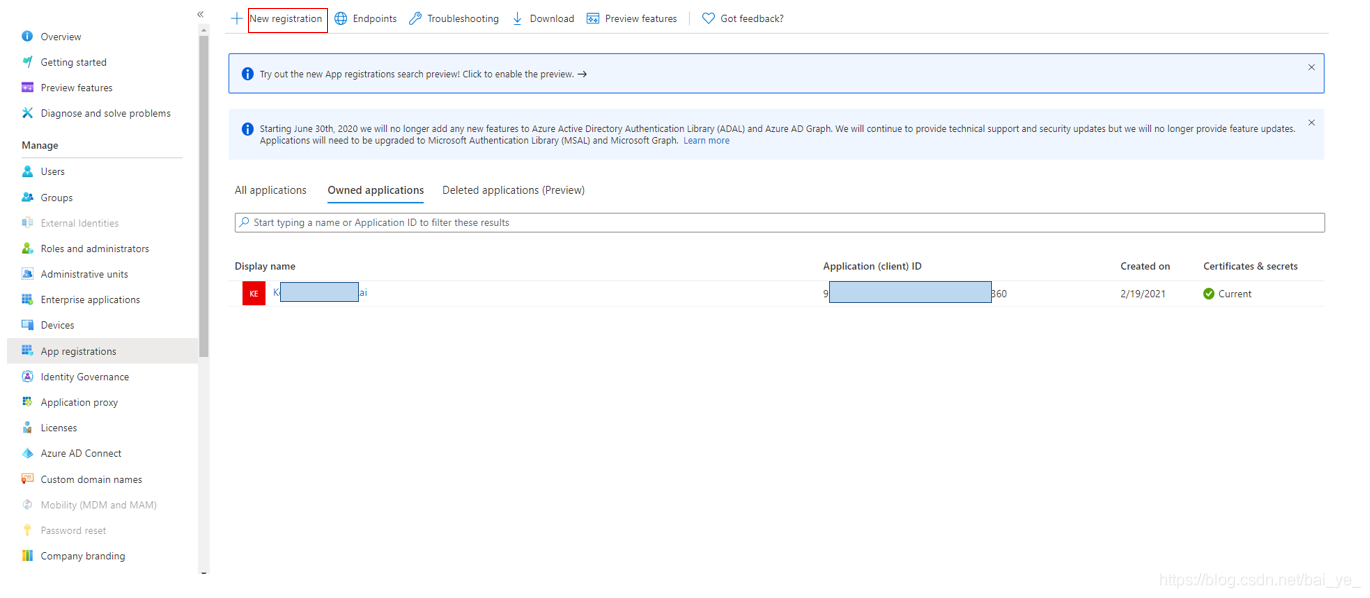Select the Owned applications tab

376,190
